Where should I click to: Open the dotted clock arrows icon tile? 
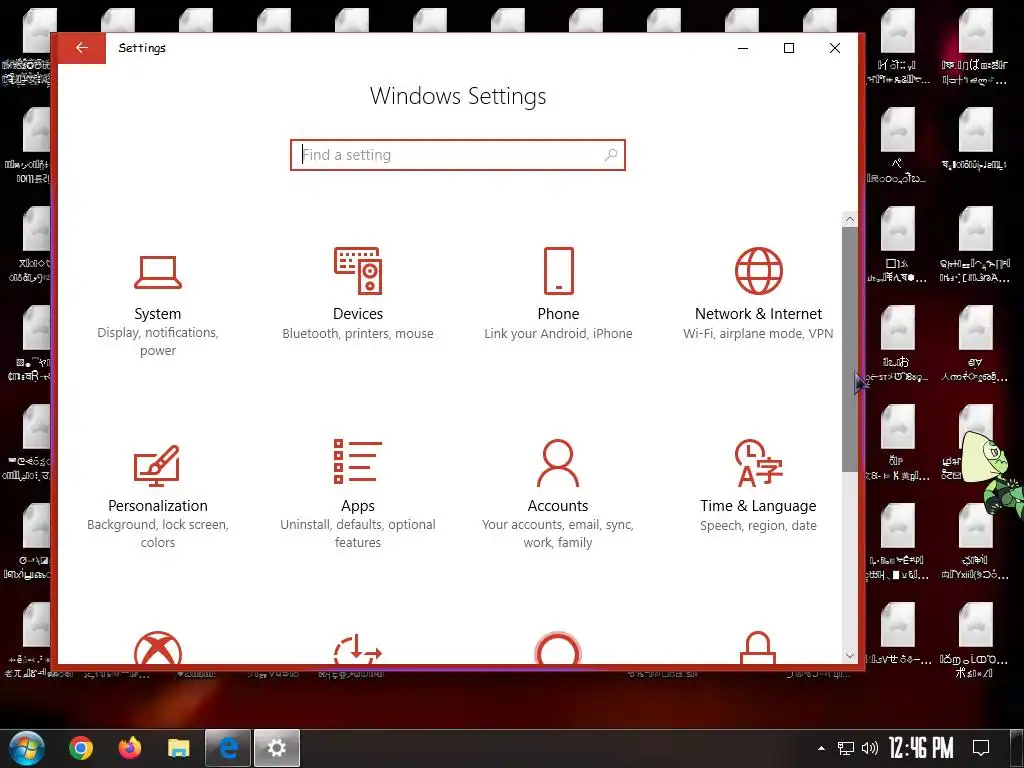click(358, 648)
